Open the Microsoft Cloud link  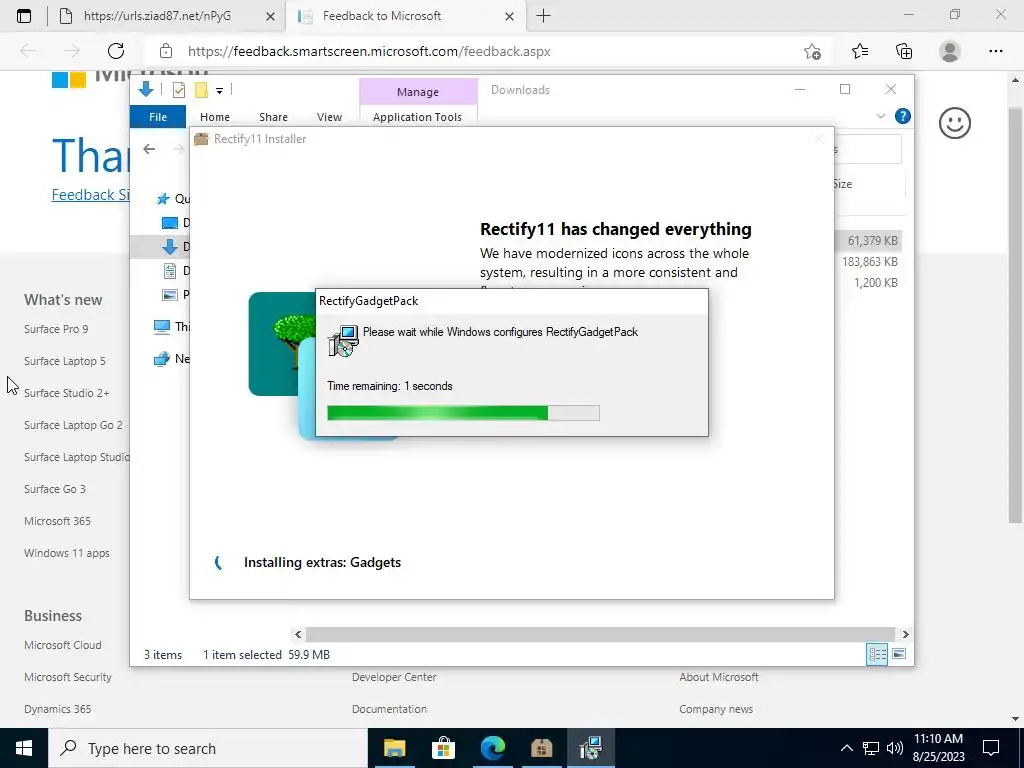pyautogui.click(x=63, y=645)
